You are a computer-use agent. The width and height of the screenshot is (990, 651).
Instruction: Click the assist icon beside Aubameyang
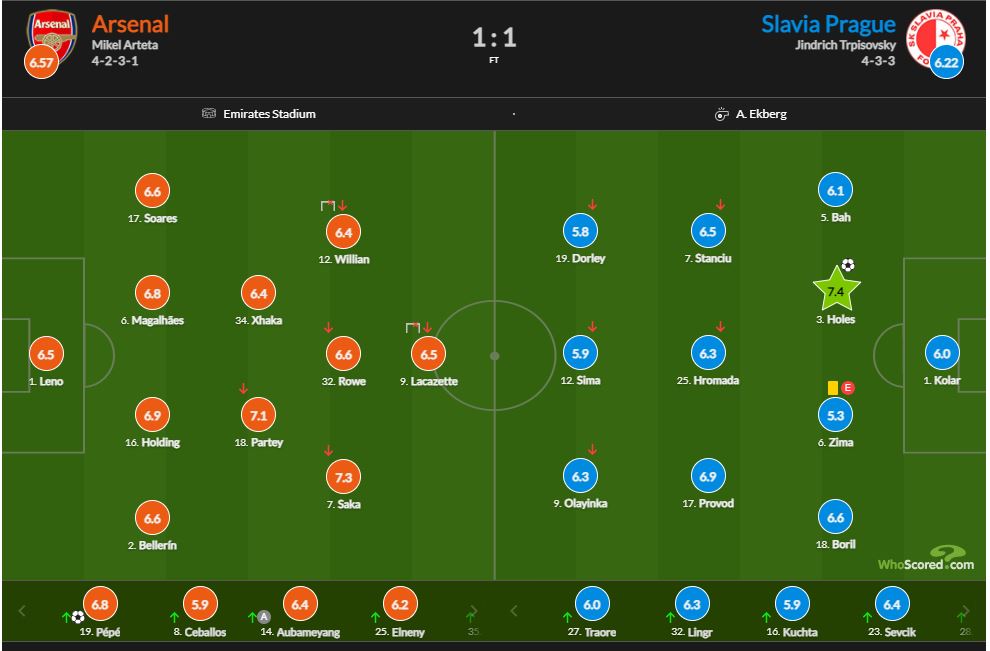tap(264, 617)
